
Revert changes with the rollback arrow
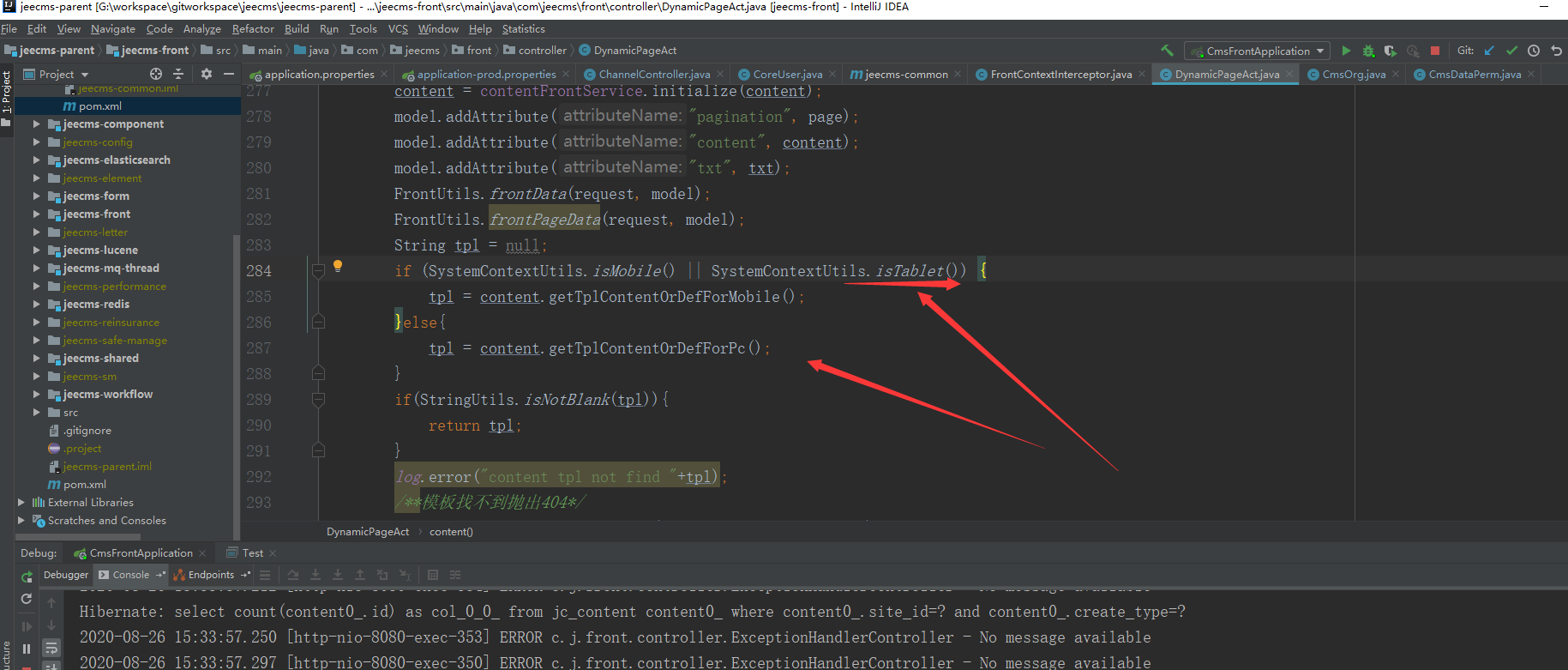click(1556, 51)
